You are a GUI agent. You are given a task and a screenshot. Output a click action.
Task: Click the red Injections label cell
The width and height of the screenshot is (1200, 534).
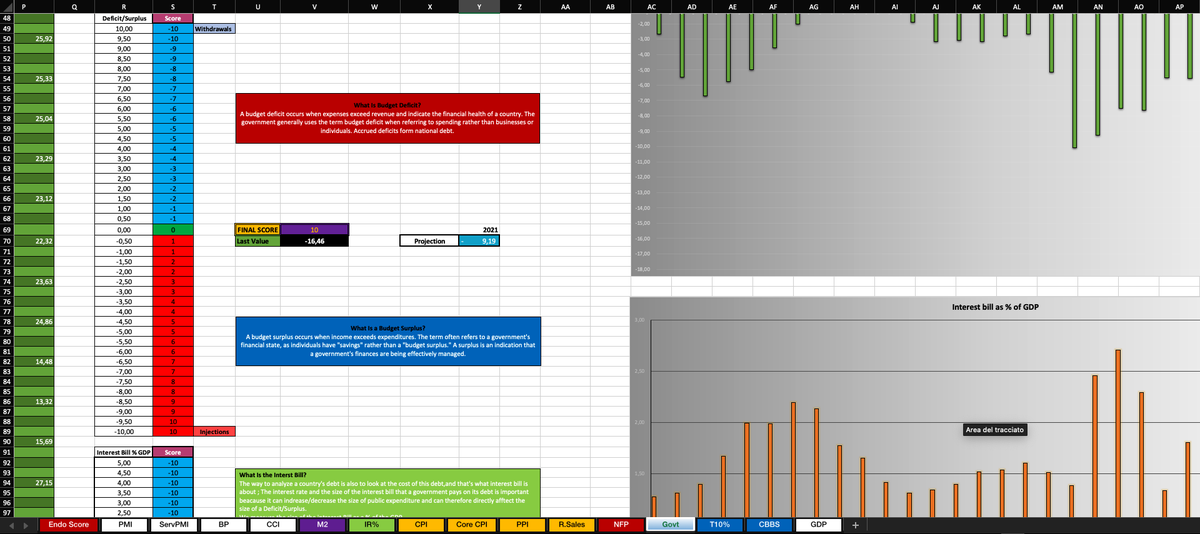214,432
